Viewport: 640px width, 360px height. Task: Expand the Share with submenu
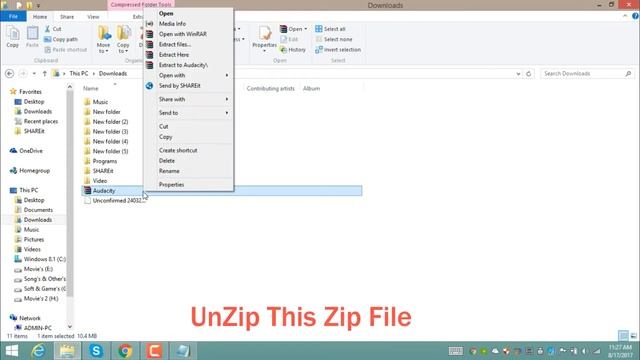click(x=189, y=99)
